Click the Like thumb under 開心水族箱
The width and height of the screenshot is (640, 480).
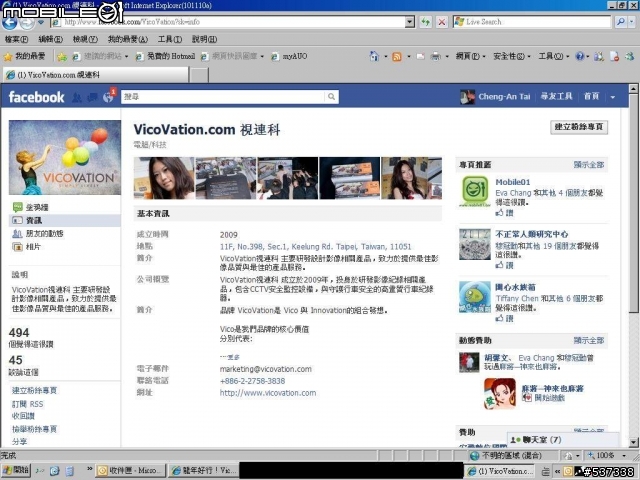point(500,318)
